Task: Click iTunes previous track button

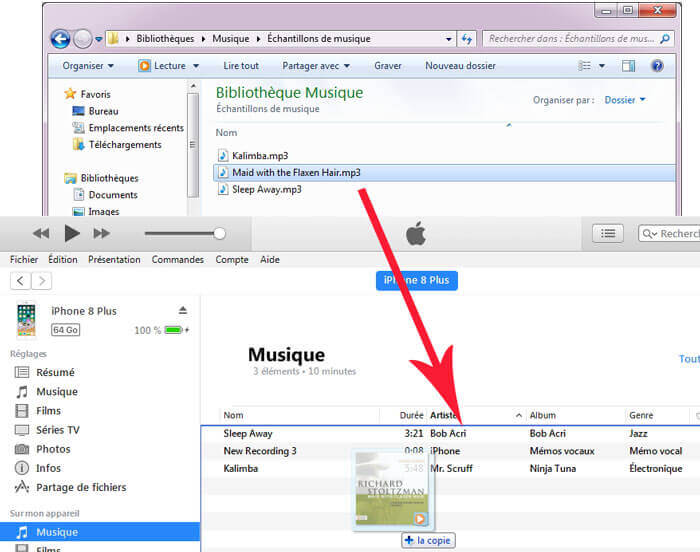Action: coord(41,233)
